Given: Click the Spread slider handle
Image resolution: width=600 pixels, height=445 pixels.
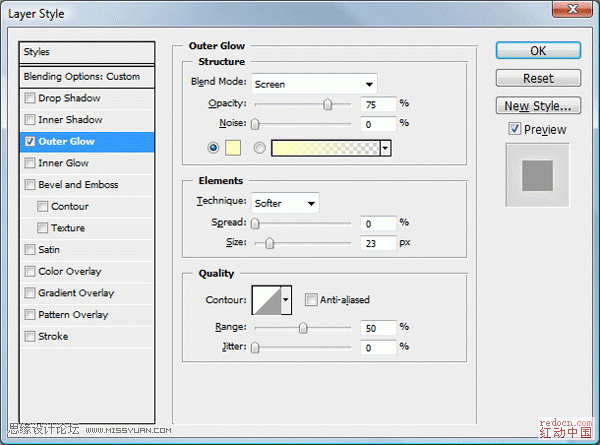Looking at the screenshot, I should (255, 223).
